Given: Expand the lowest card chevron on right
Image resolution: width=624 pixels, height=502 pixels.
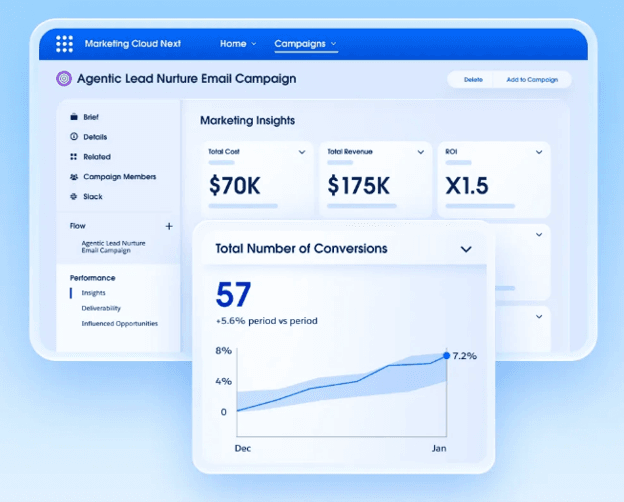Looking at the screenshot, I should [x=539, y=317].
